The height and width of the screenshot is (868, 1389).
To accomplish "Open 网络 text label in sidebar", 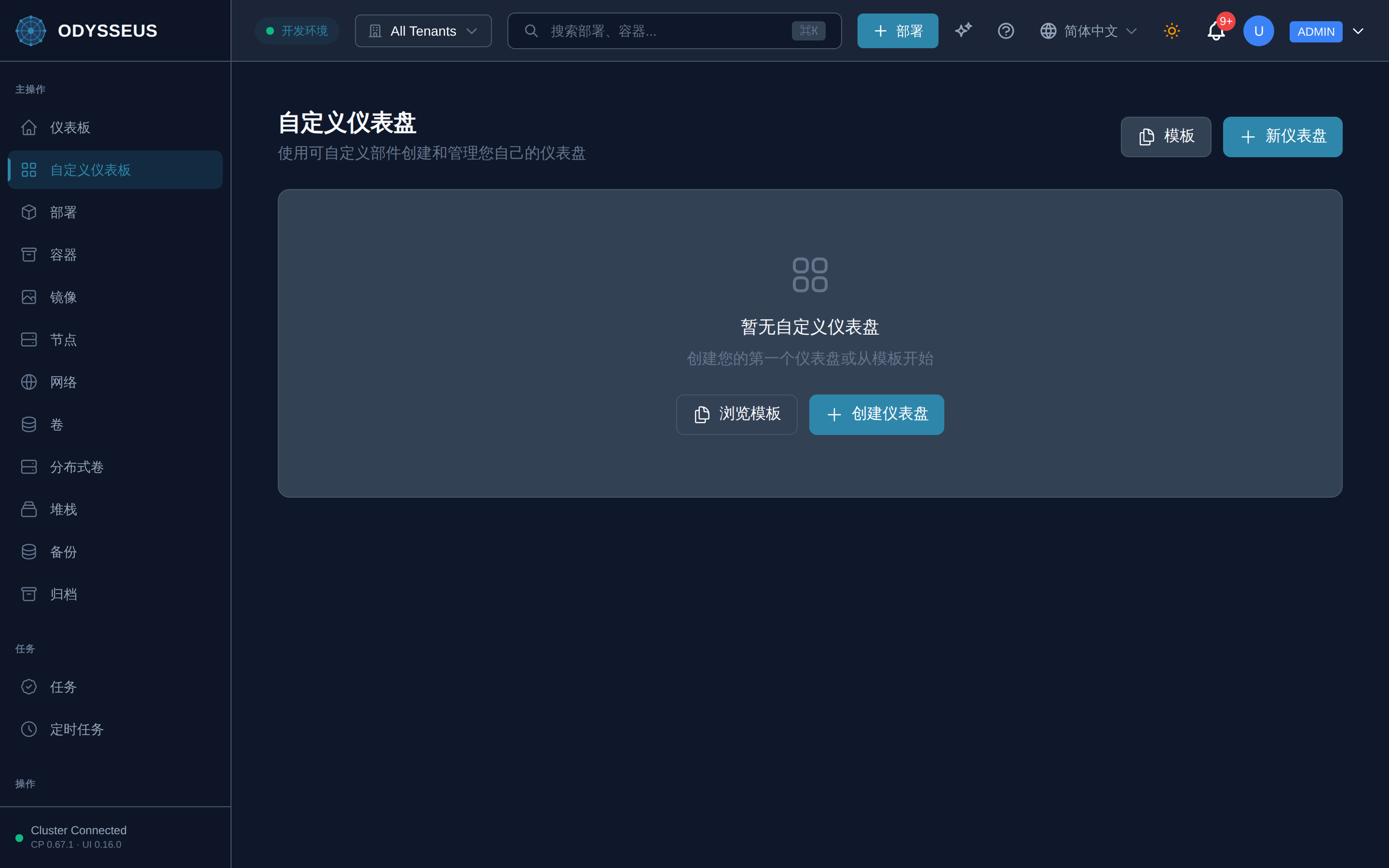I will click(63, 382).
